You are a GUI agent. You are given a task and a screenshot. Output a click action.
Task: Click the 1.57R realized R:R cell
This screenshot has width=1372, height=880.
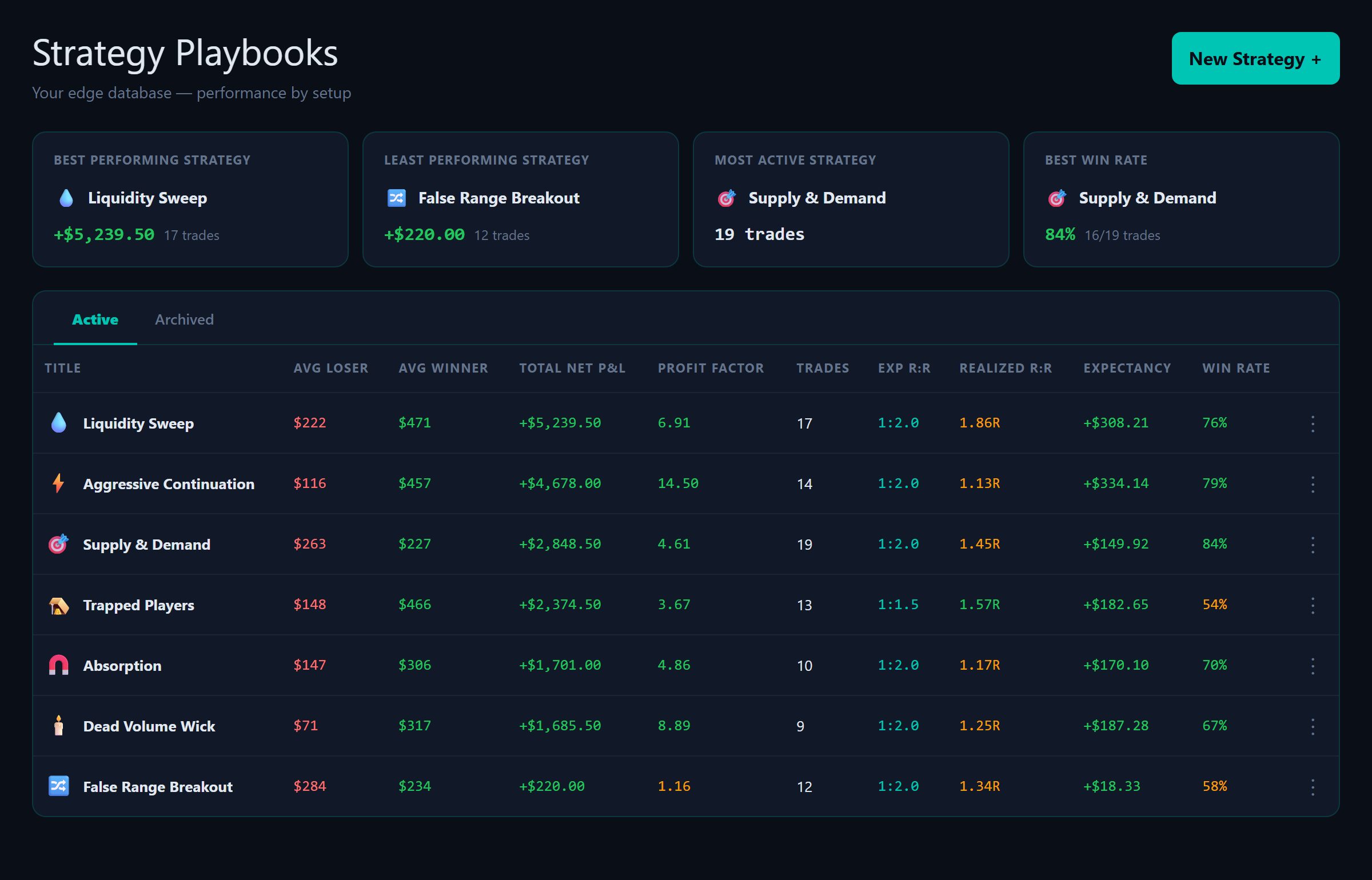[980, 605]
